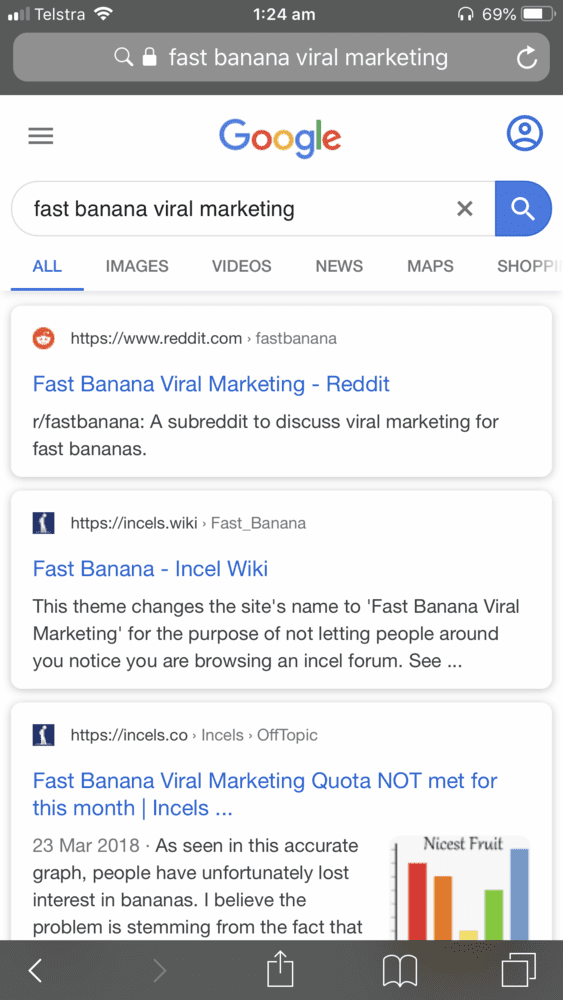Image resolution: width=563 pixels, height=1000 pixels.
Task: Open Fast Banana Viral Marketing - Reddit result
Action: point(211,384)
